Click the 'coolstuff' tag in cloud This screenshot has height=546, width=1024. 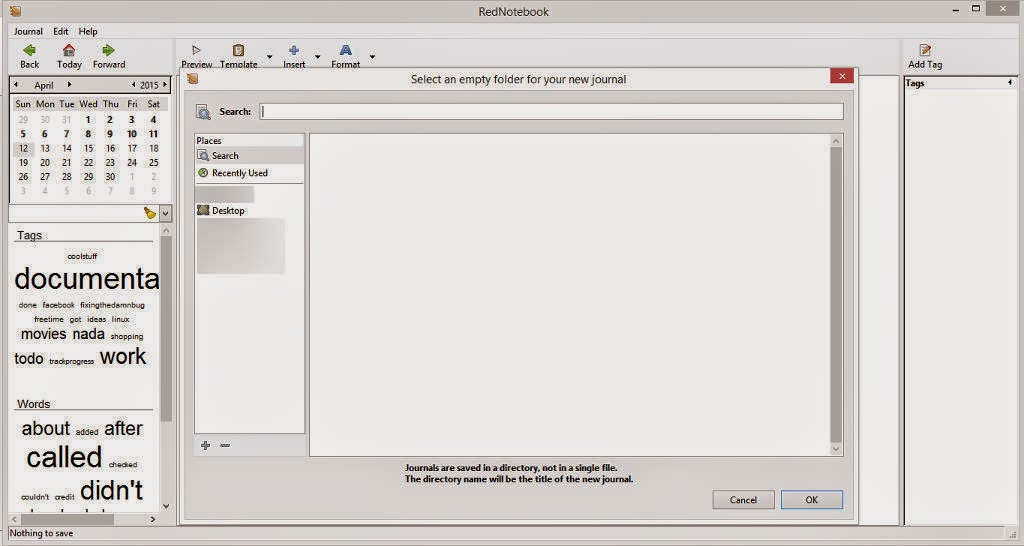(82, 256)
